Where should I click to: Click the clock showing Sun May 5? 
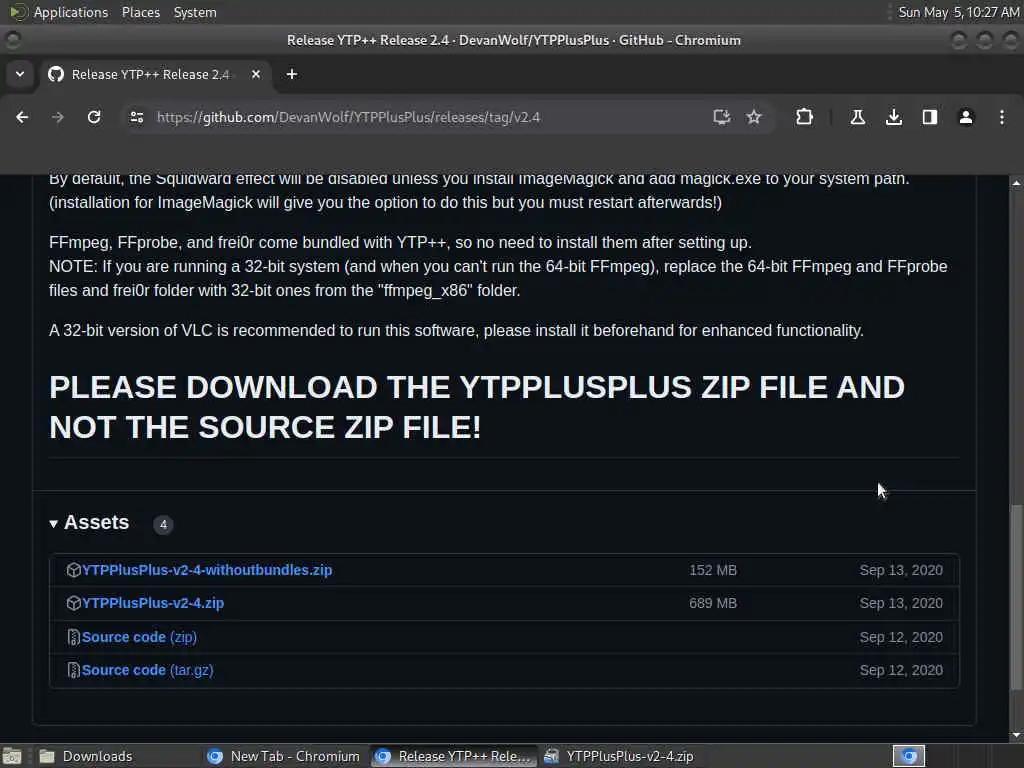tap(958, 12)
